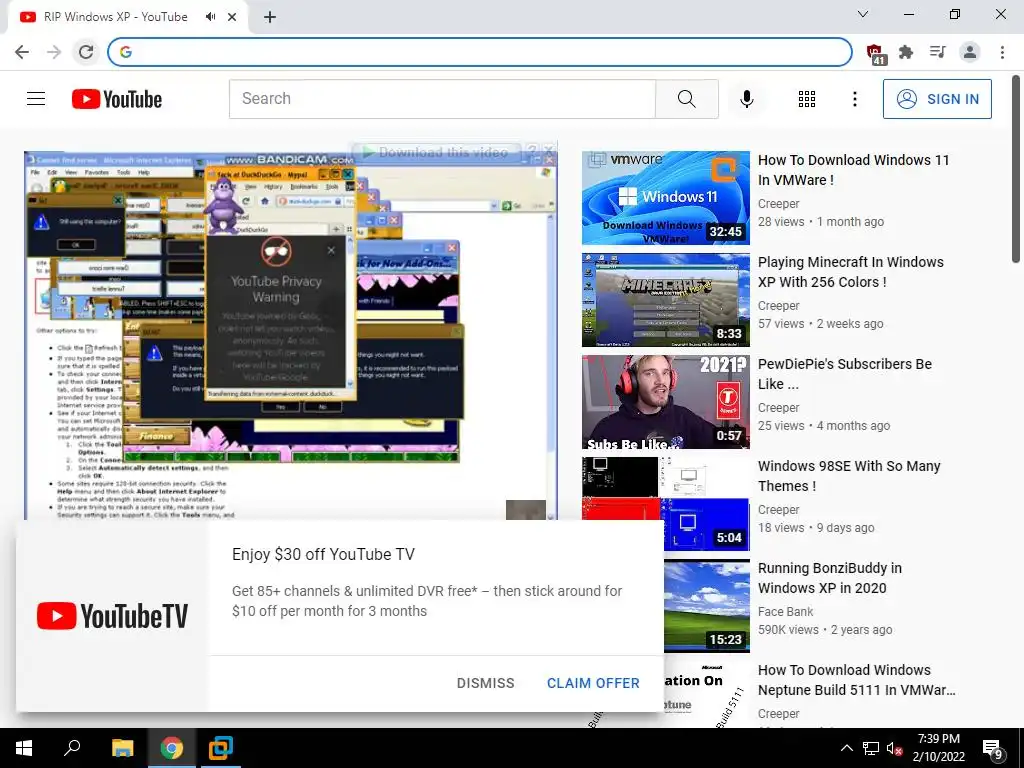Screen dimensions: 1024x768
Task: Open a new tab with the plus button
Action: (270, 17)
